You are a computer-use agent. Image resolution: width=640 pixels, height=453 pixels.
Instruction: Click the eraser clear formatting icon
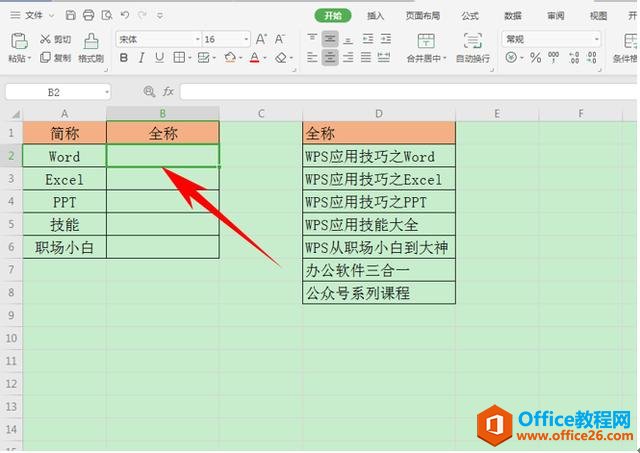coord(281,58)
